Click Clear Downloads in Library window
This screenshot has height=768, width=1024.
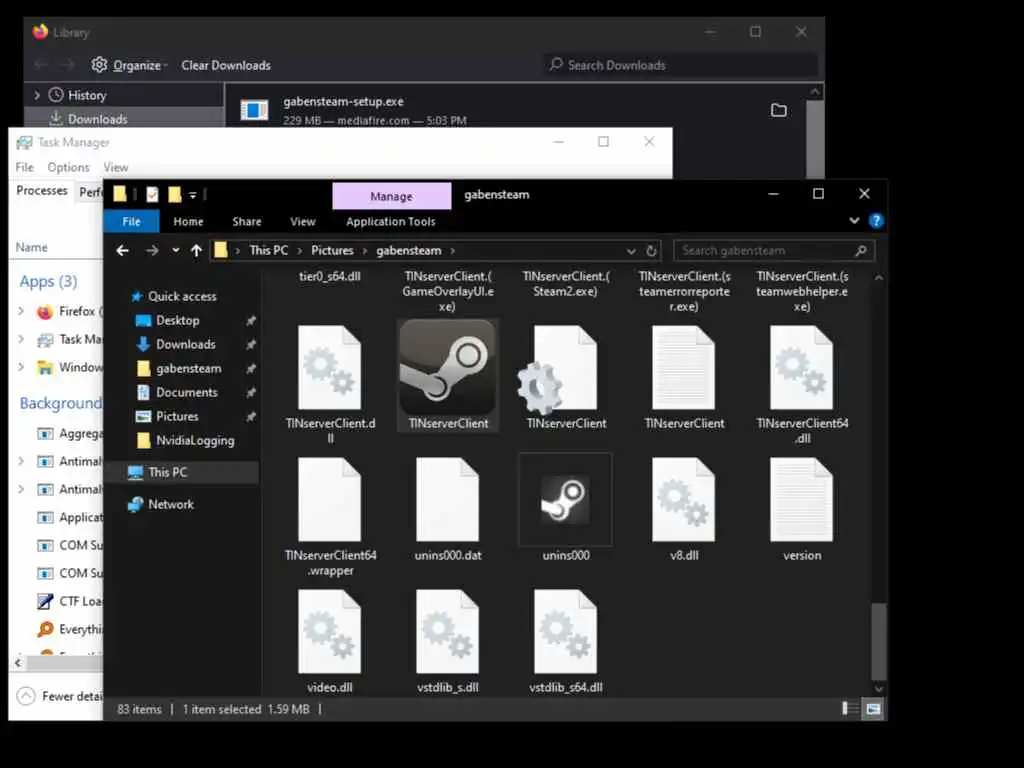(226, 65)
